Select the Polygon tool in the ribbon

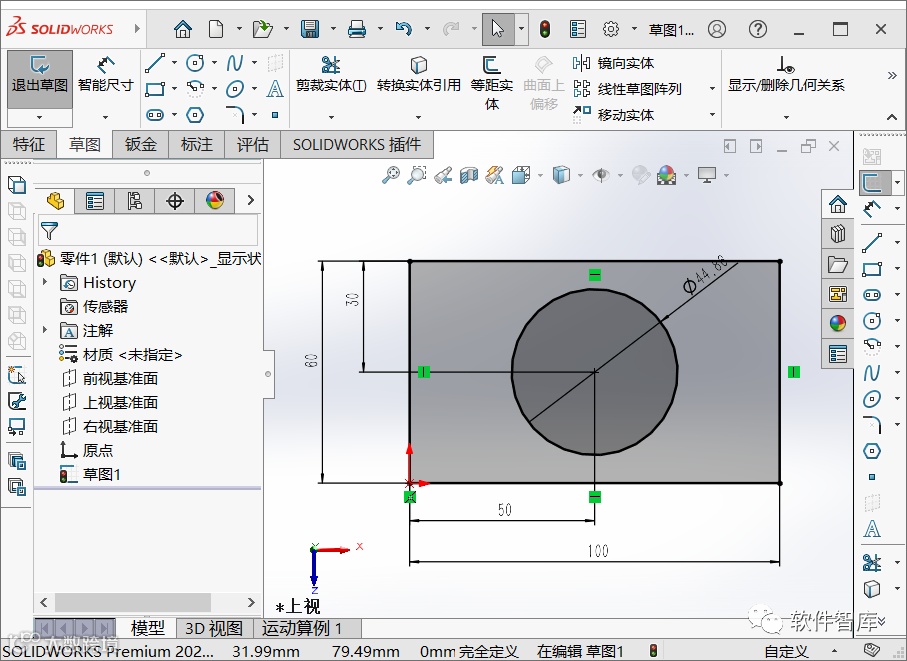click(195, 115)
